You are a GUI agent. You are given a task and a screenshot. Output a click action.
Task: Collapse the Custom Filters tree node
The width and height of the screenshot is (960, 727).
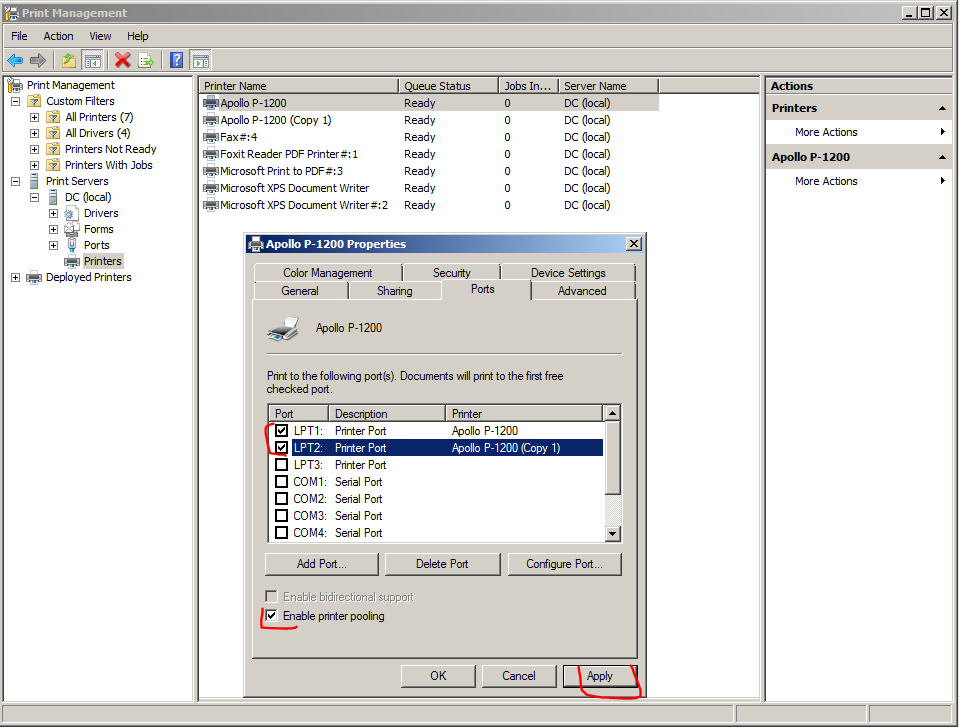[16, 101]
